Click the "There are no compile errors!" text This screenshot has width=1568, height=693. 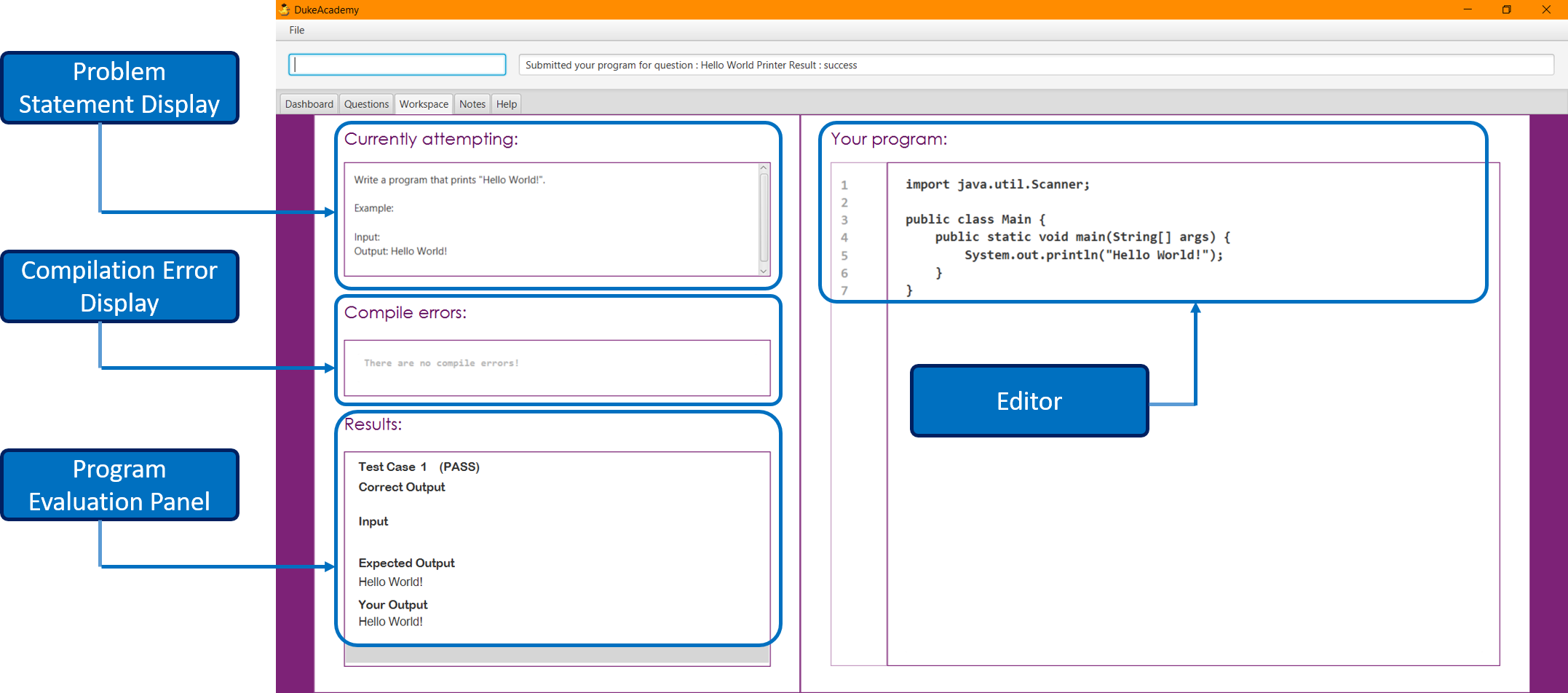point(441,363)
